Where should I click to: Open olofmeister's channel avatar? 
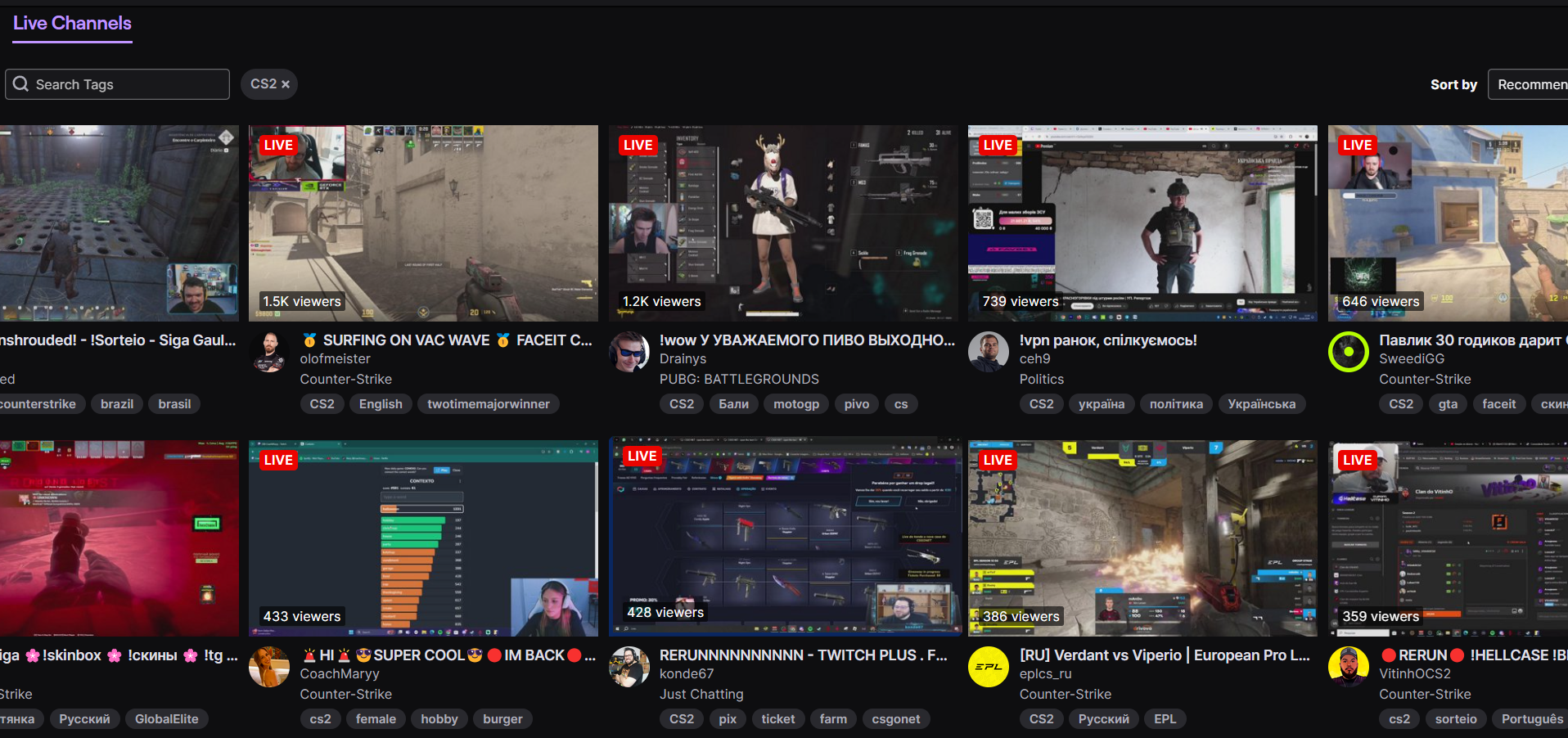pyautogui.click(x=269, y=352)
